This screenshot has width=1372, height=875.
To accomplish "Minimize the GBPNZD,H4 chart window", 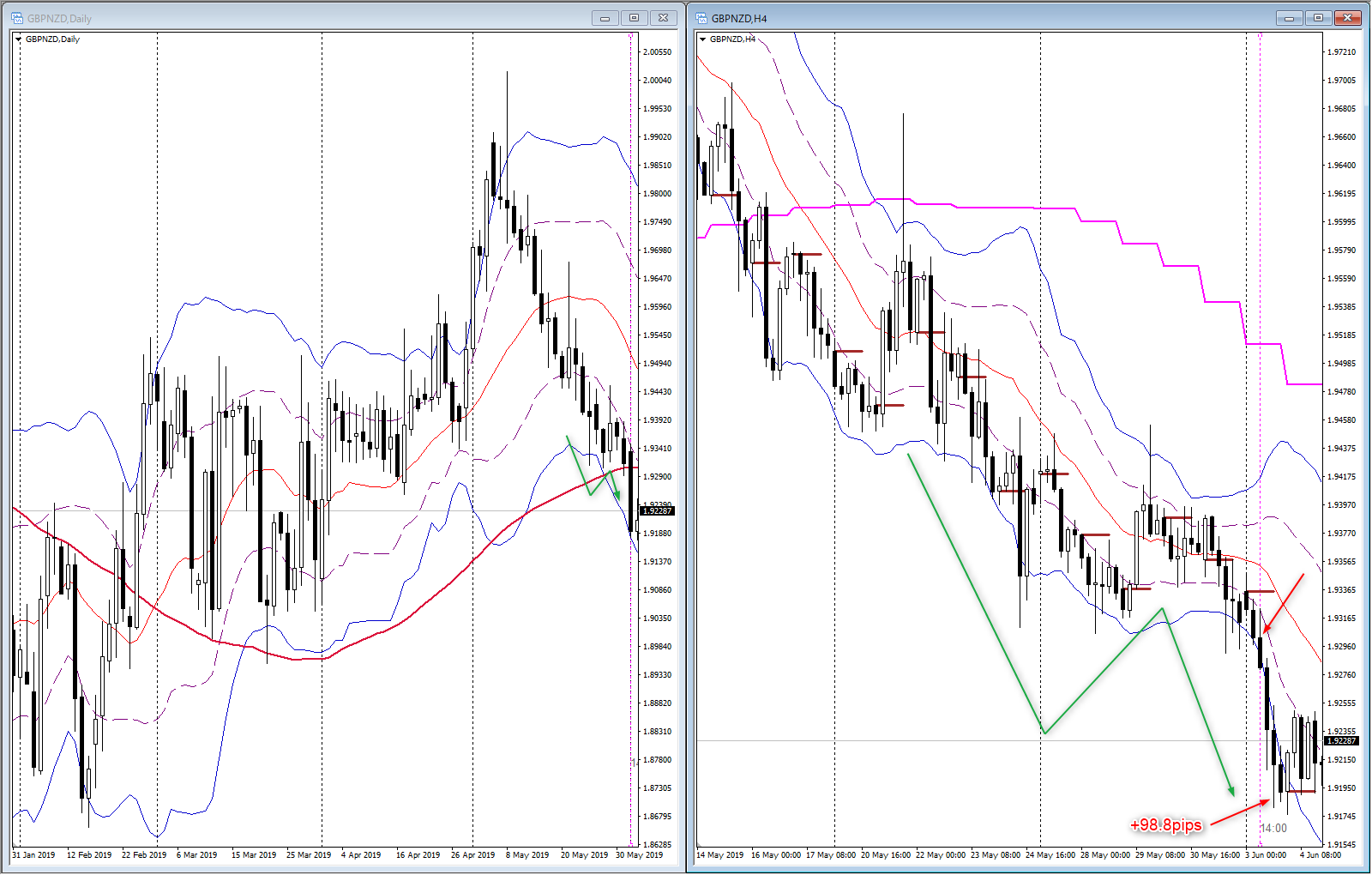I will point(1289,18).
